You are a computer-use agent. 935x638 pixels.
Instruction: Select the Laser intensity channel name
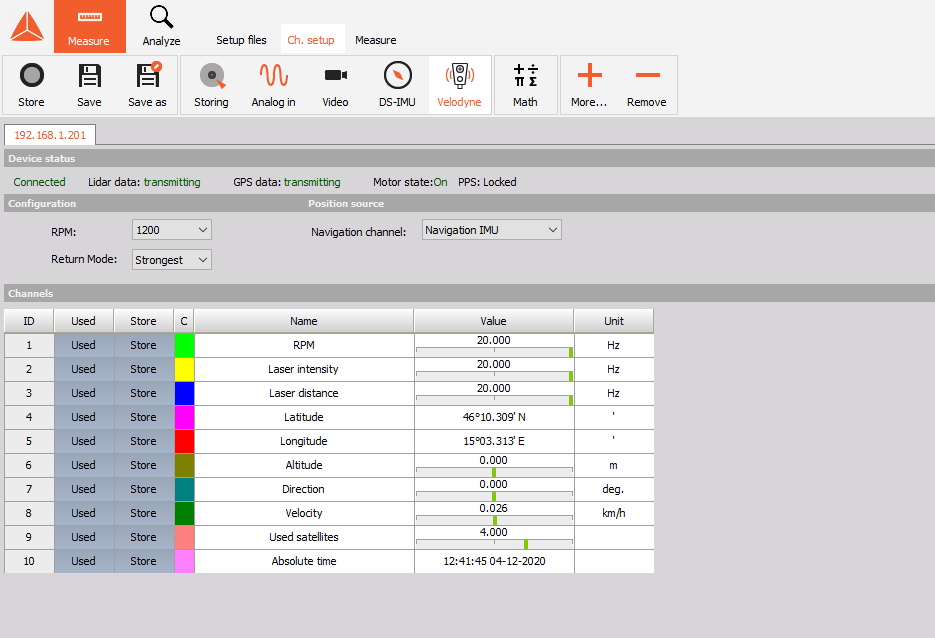point(304,369)
